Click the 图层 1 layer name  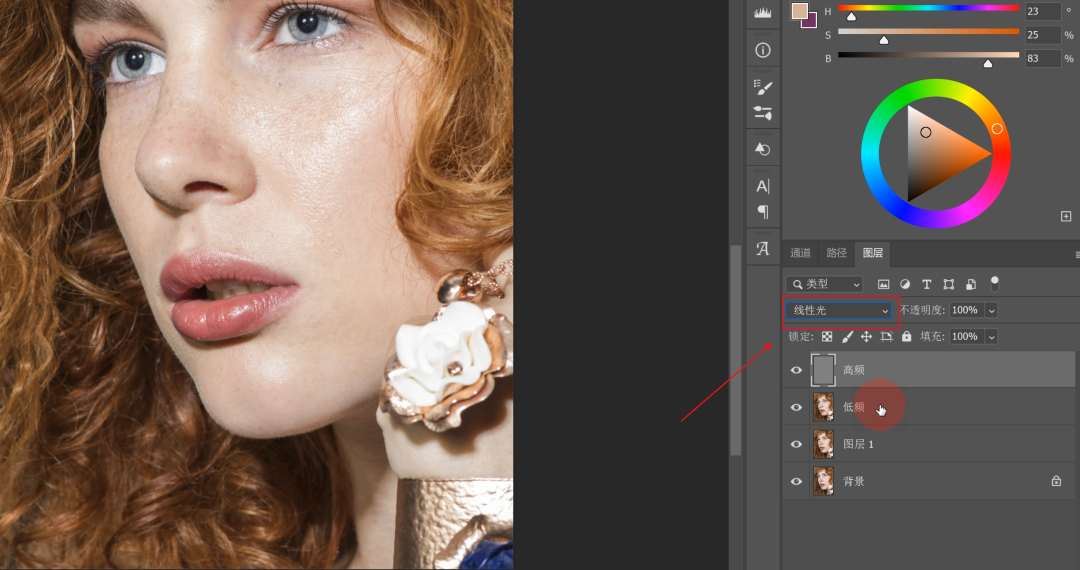tap(858, 444)
